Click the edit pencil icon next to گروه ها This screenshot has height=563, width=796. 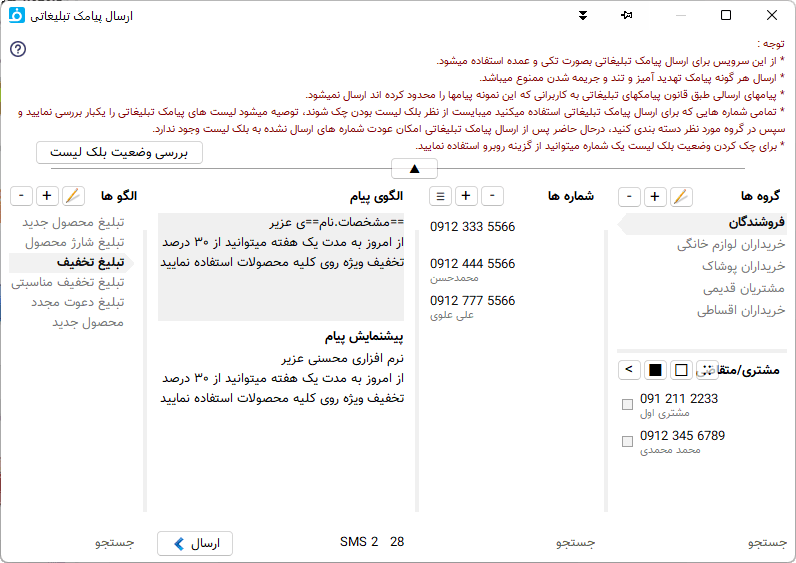[x=681, y=196]
